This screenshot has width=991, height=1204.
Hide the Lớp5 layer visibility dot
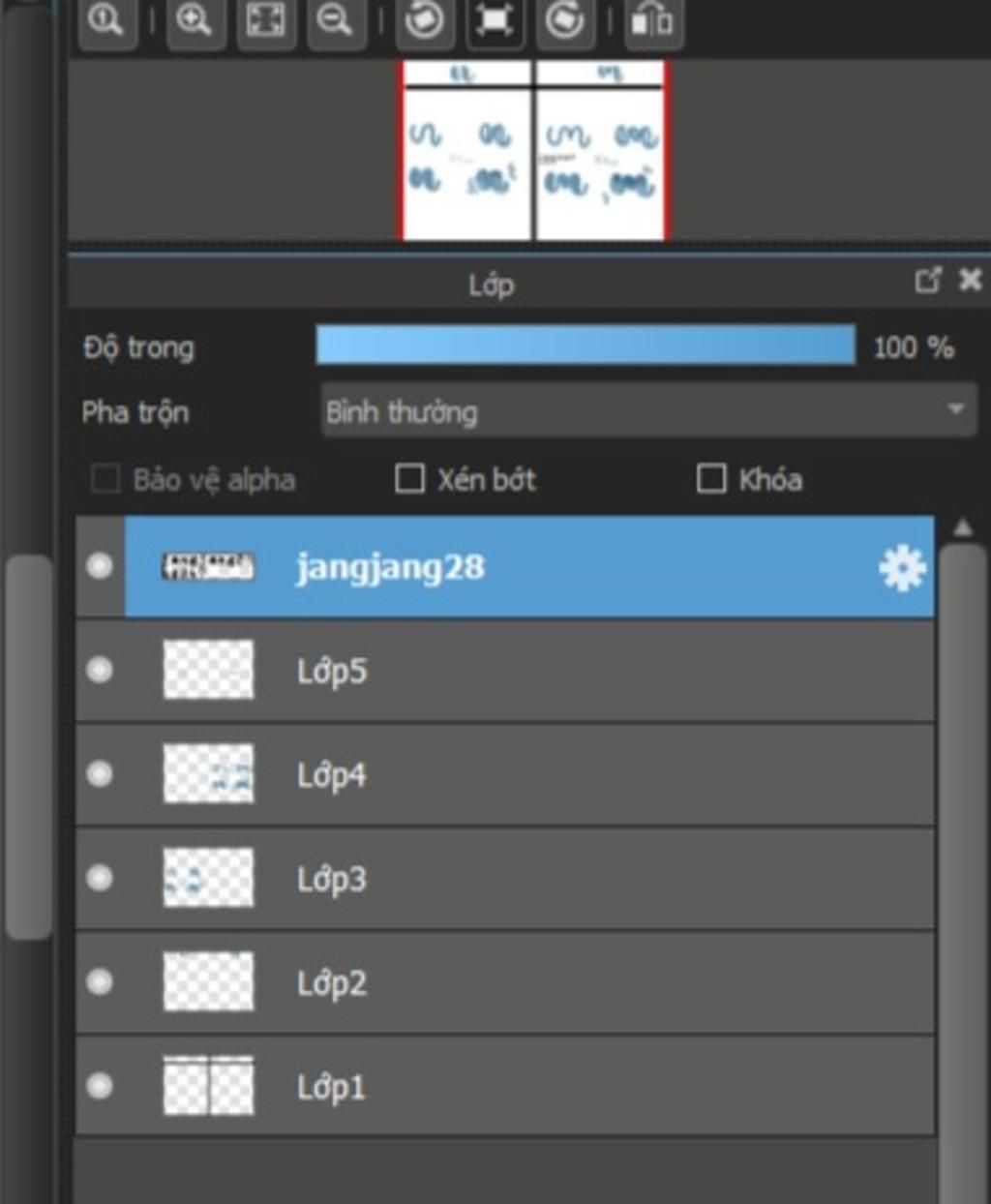tap(100, 670)
